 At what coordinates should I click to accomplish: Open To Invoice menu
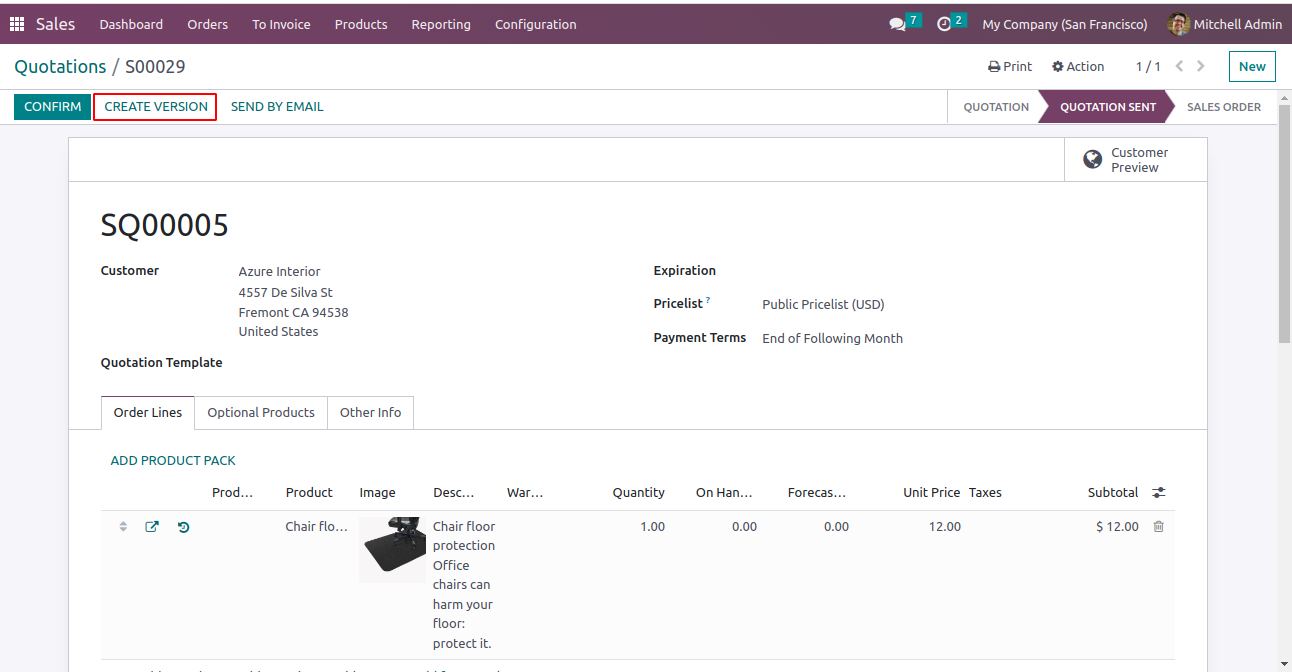coord(281,24)
